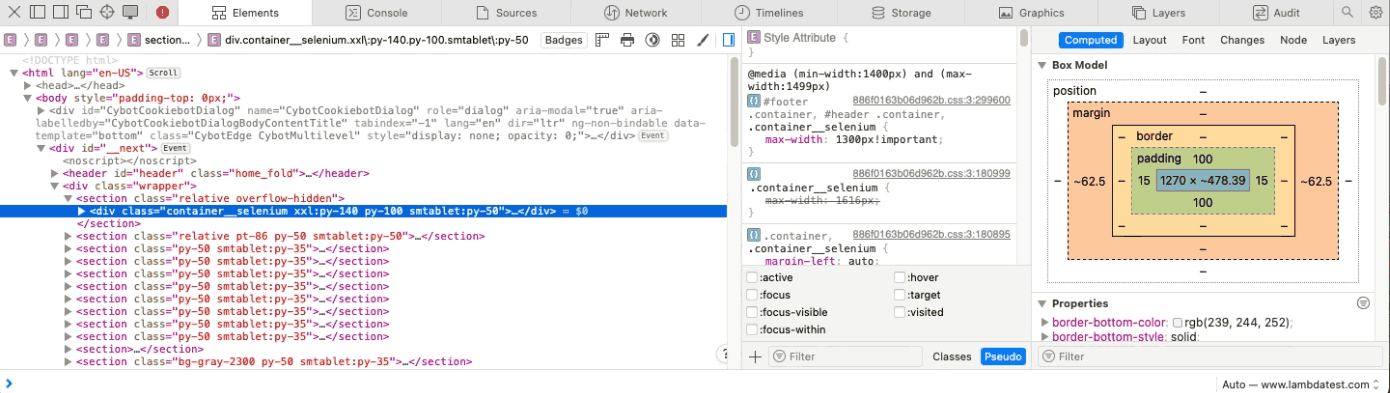Click Event badge beside div id __next
Image resolution: width=1390 pixels, height=393 pixels.
[175, 148]
